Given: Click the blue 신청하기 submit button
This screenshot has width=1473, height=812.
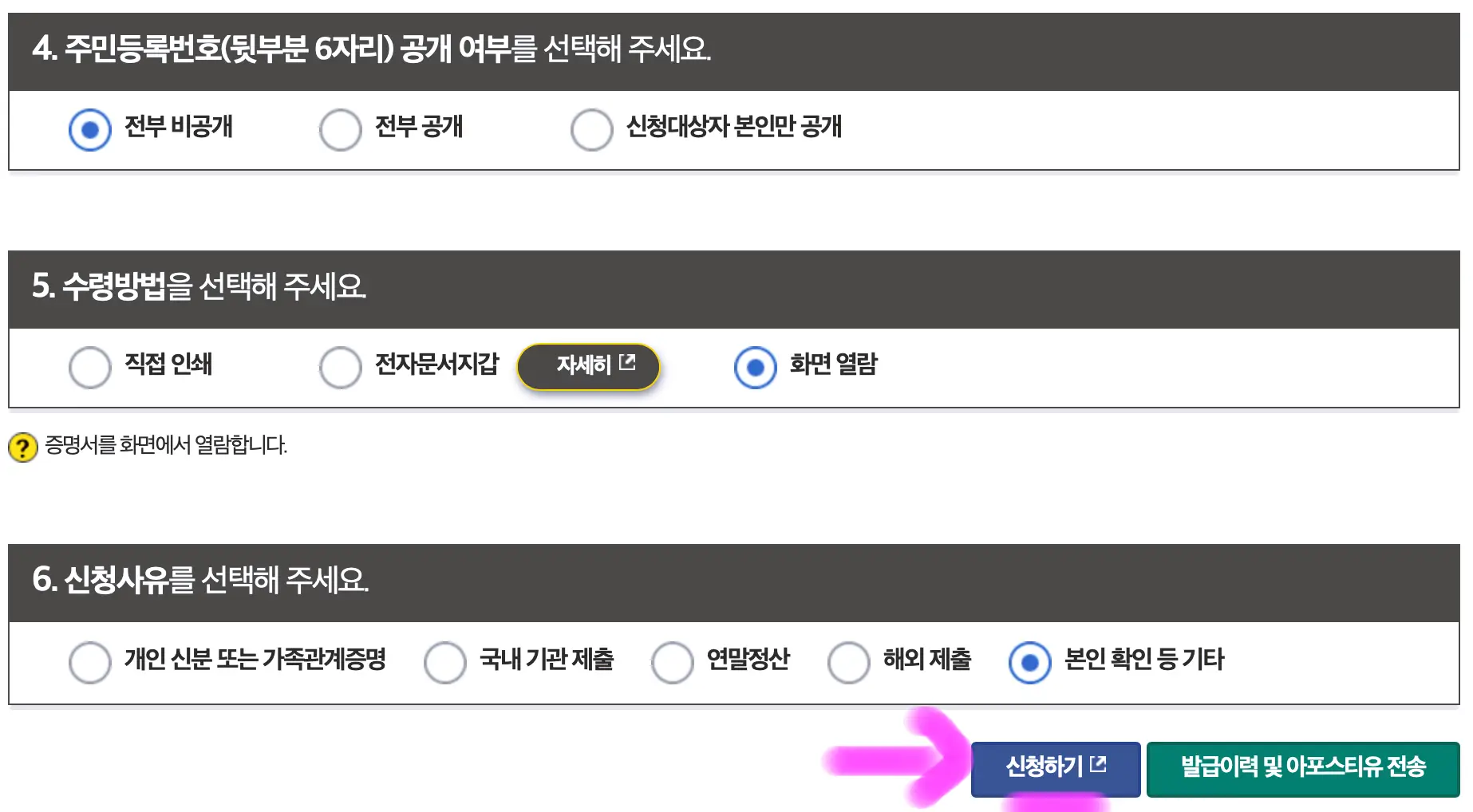Looking at the screenshot, I should point(1055,767).
